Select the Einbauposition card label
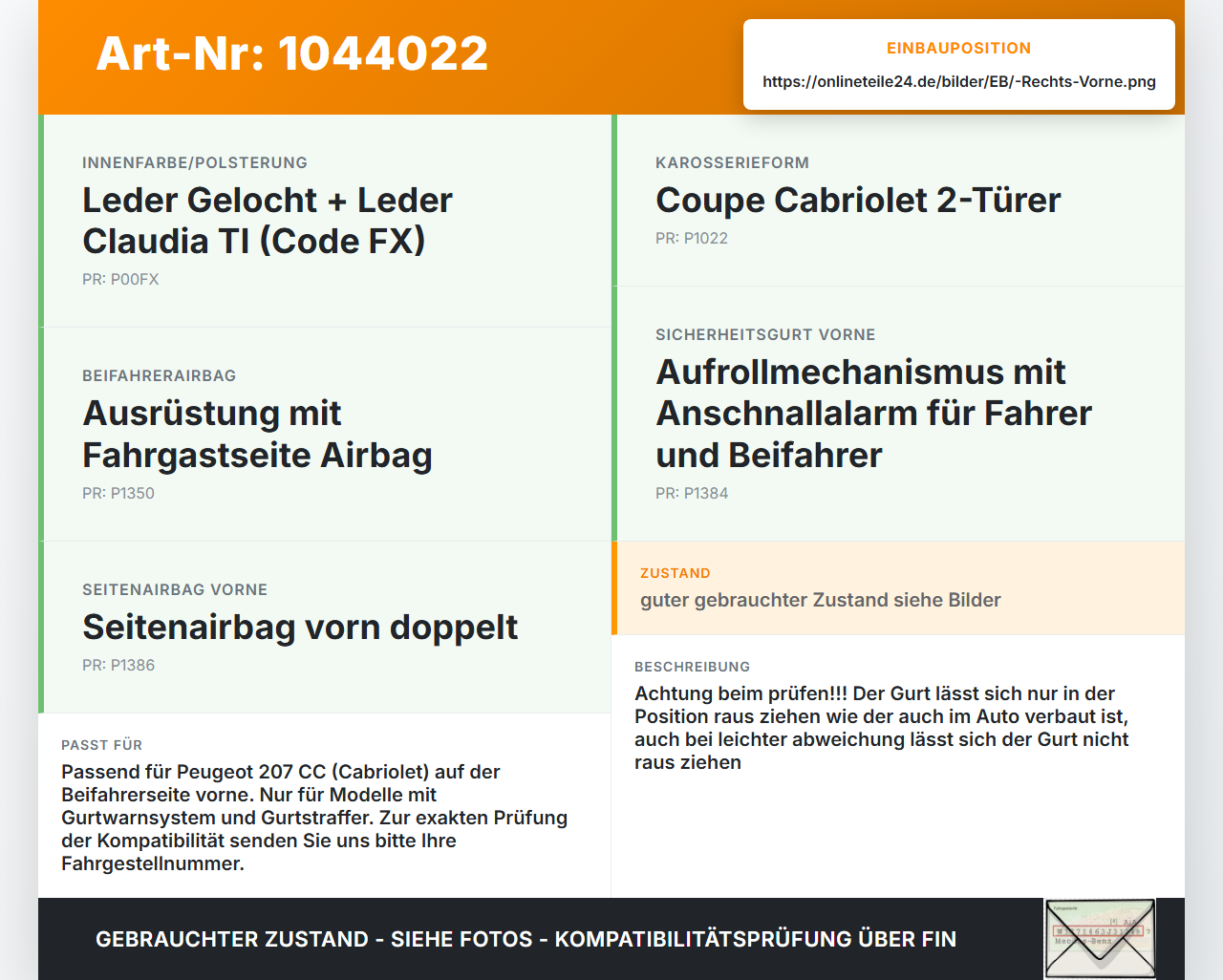Viewport: 1223px width, 980px height. [959, 48]
